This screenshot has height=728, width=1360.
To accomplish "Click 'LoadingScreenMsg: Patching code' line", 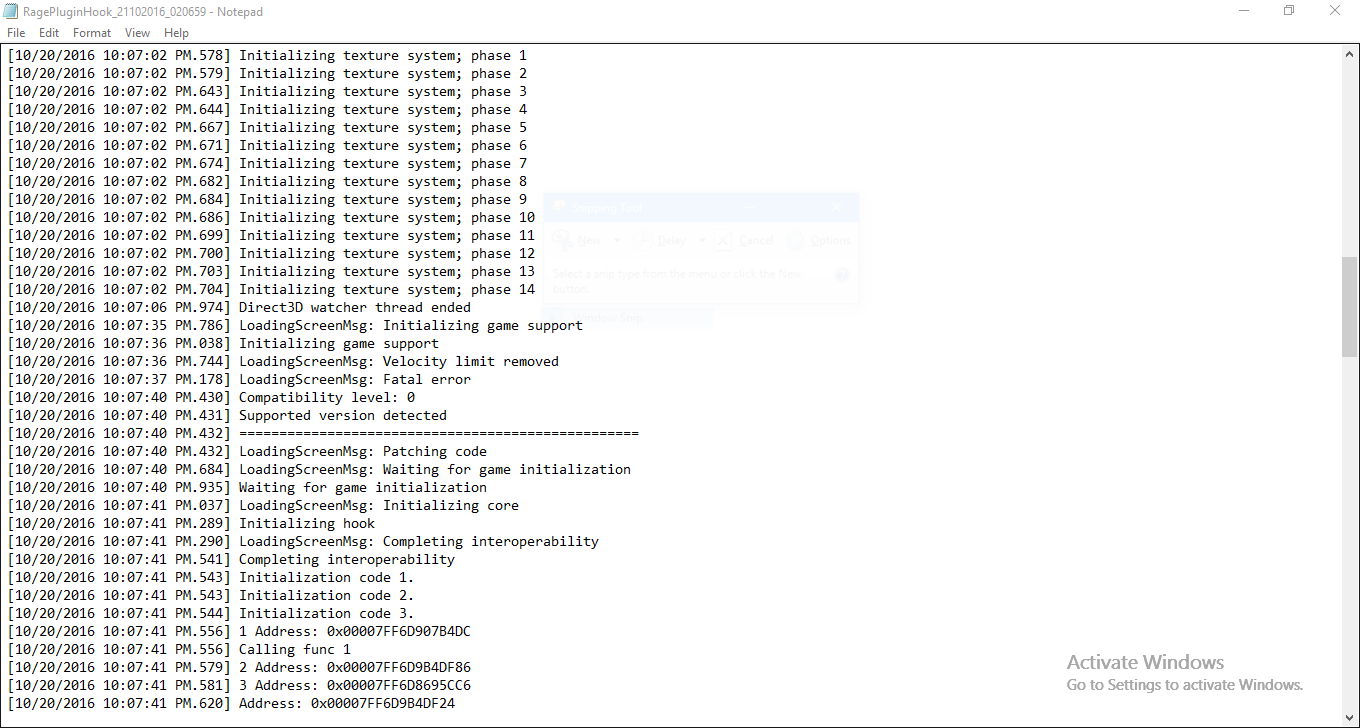I will click(247, 452).
